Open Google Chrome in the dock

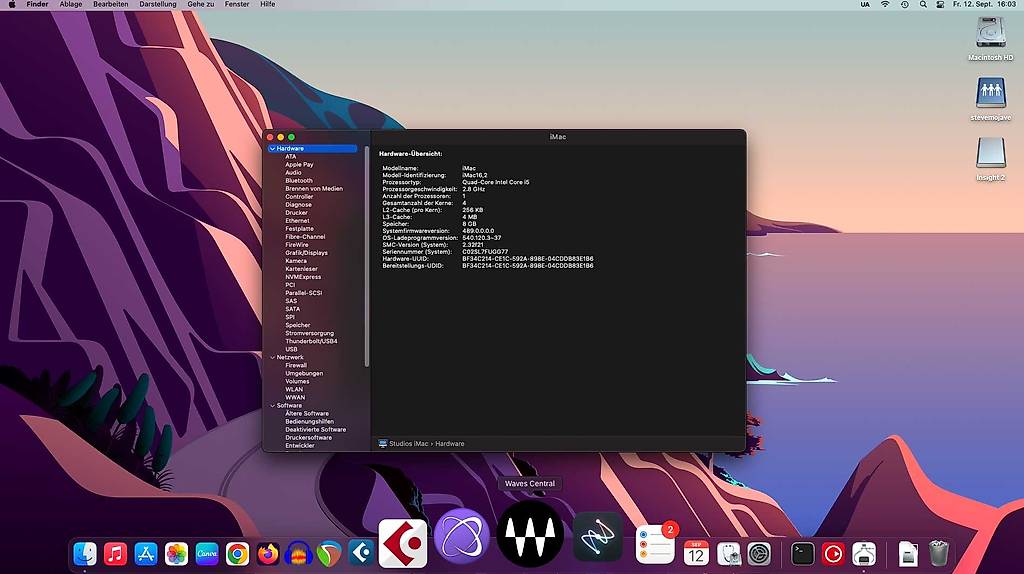238,554
